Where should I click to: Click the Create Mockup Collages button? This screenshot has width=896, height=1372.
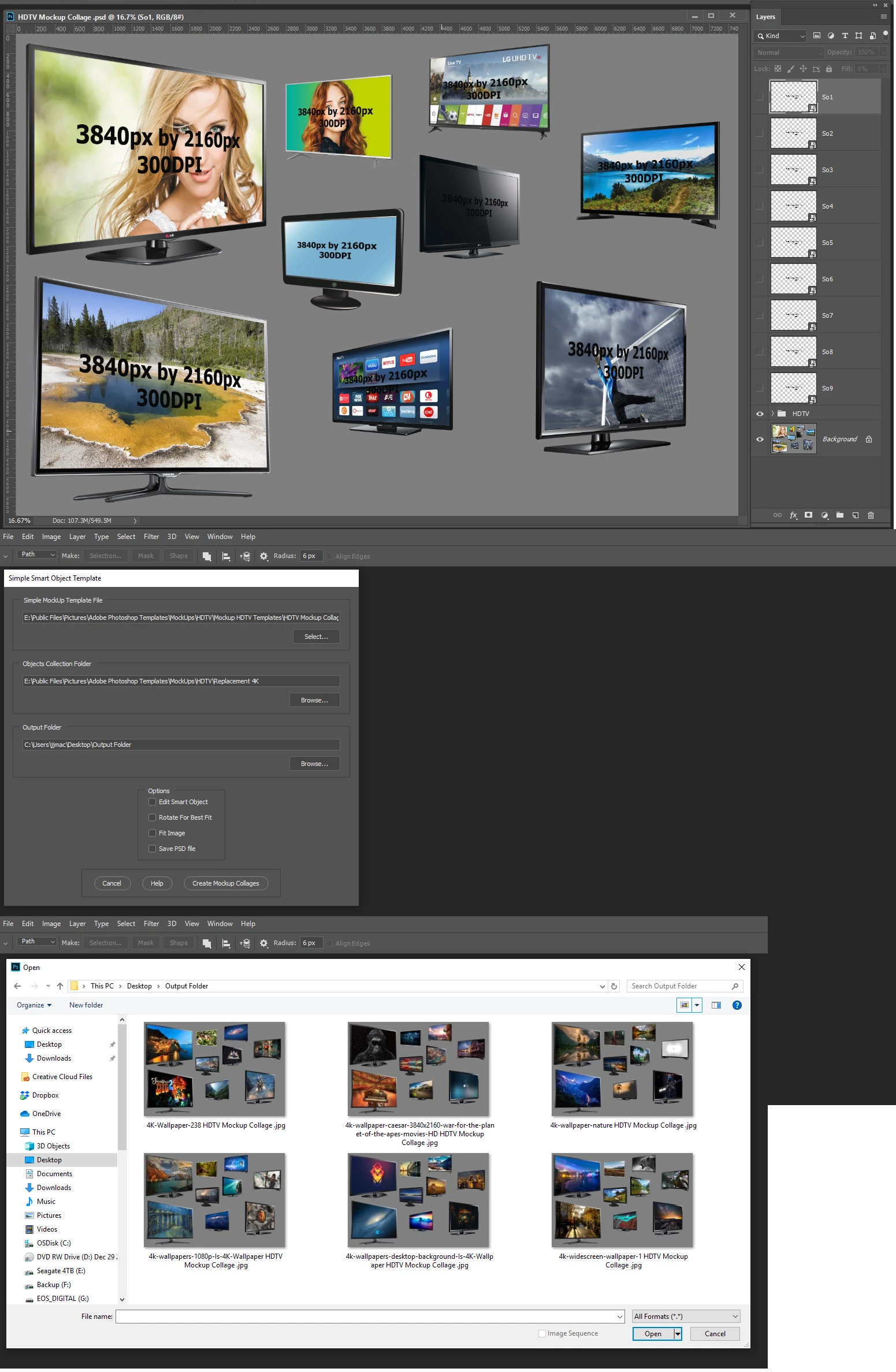225,883
